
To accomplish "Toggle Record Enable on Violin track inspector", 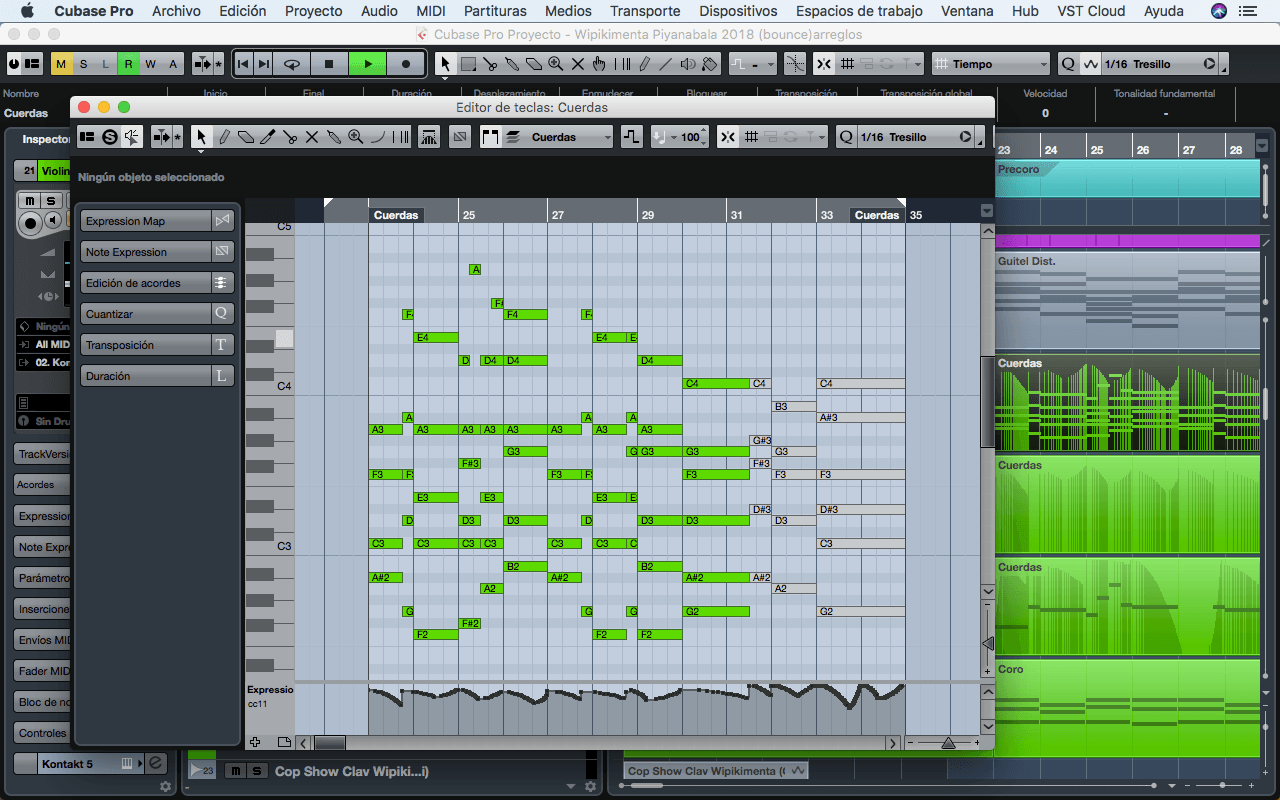I will (30, 222).
